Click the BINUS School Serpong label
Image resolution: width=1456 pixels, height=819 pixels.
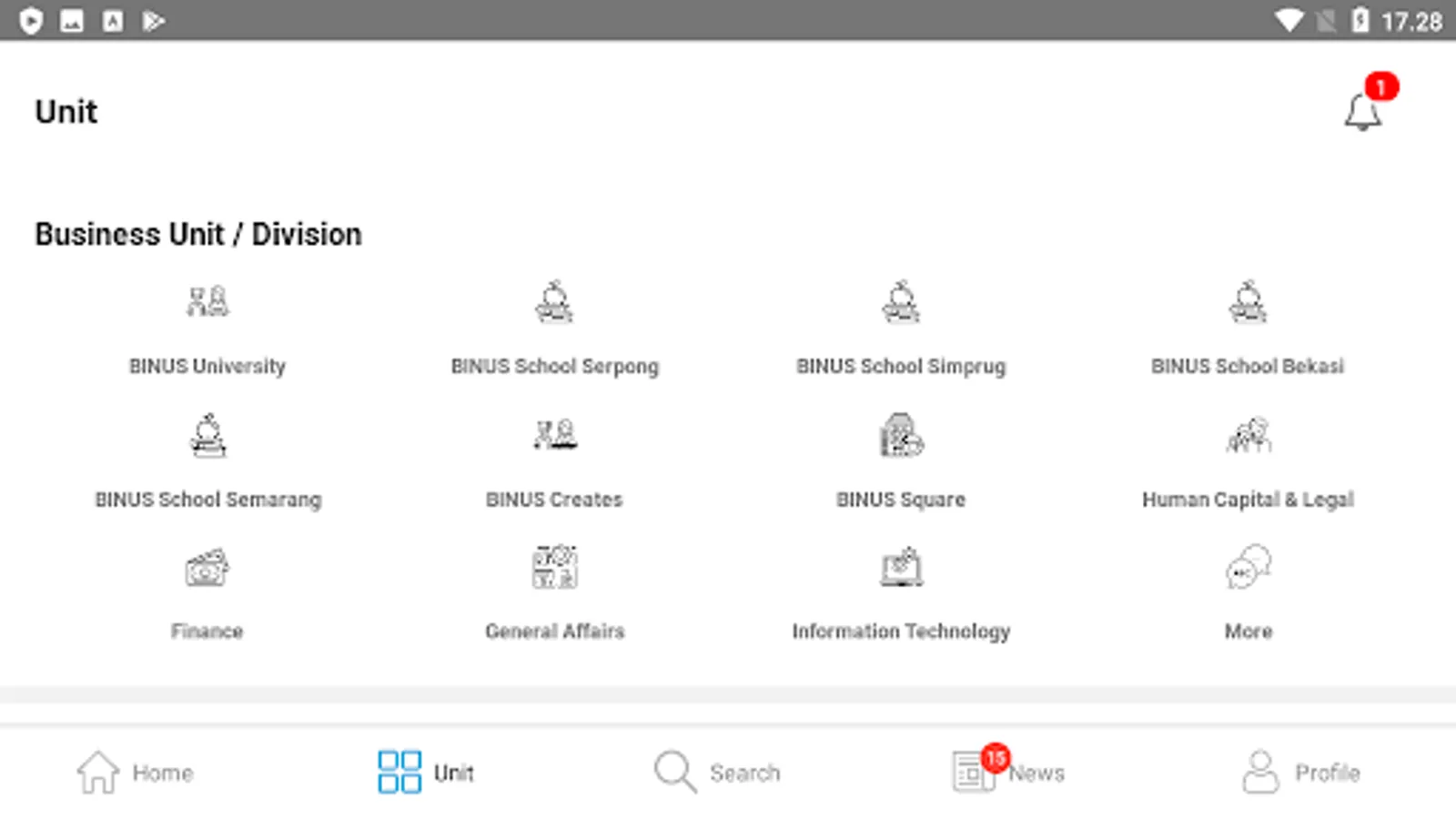(554, 367)
